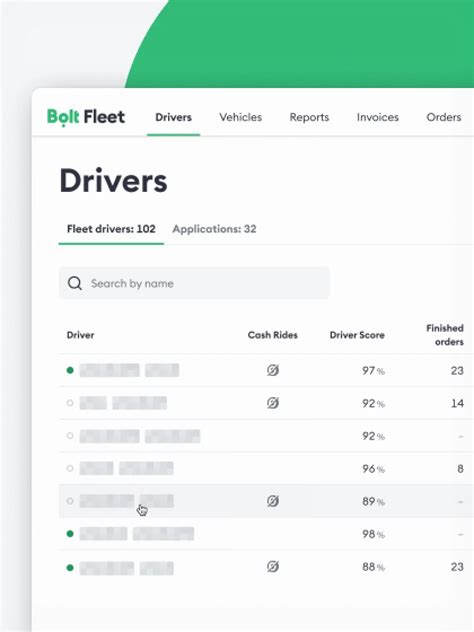Image resolution: width=474 pixels, height=632 pixels.
Task: Click green online dot in 88% row
Action: 70,568
